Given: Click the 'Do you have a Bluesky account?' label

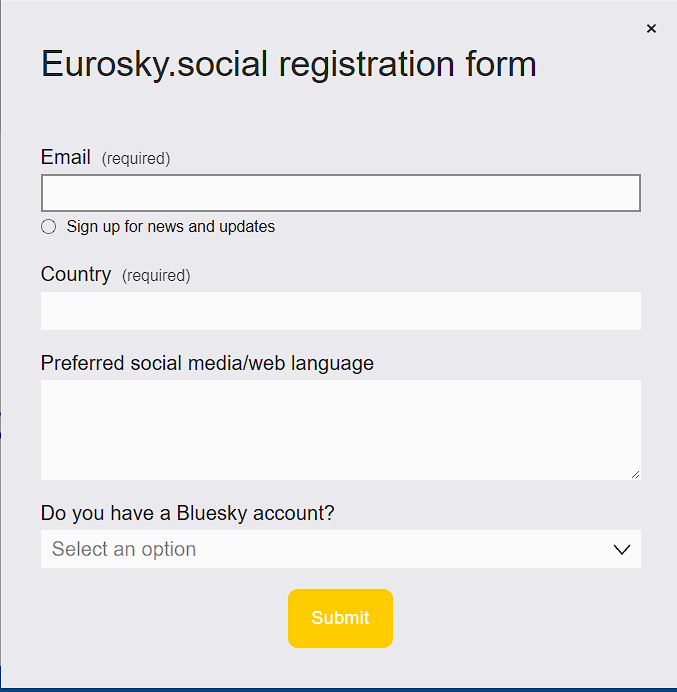Looking at the screenshot, I should pos(187,513).
